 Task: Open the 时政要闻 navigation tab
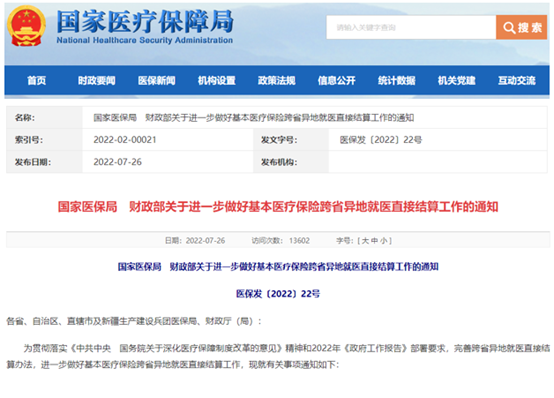click(x=96, y=81)
